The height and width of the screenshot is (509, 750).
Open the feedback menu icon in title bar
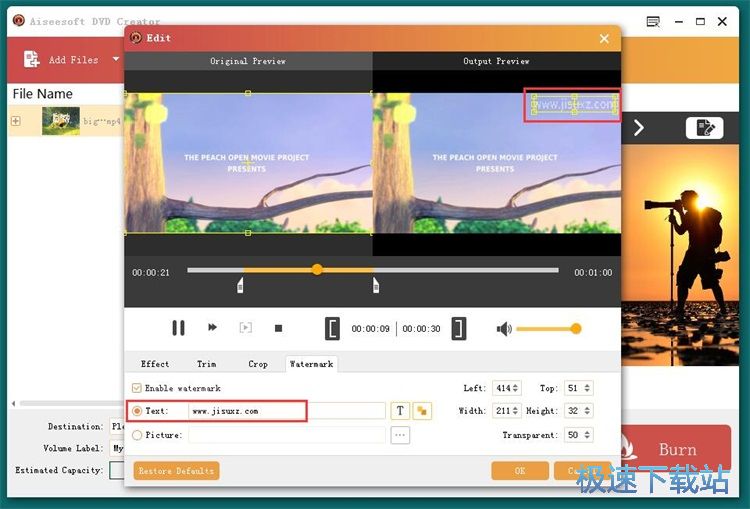(653, 22)
